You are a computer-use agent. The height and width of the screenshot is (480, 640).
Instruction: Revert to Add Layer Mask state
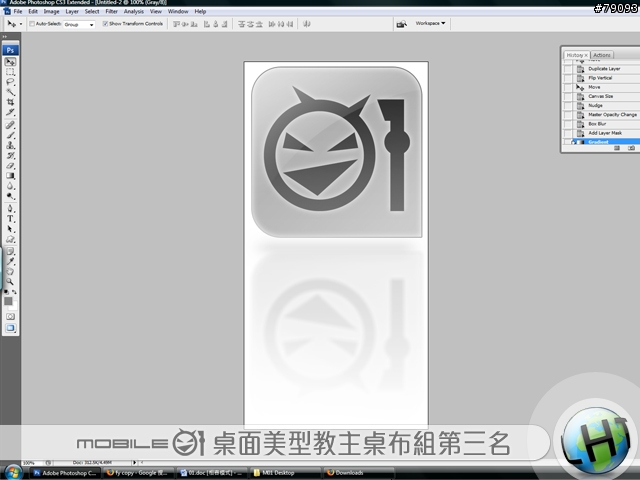[x=607, y=133]
